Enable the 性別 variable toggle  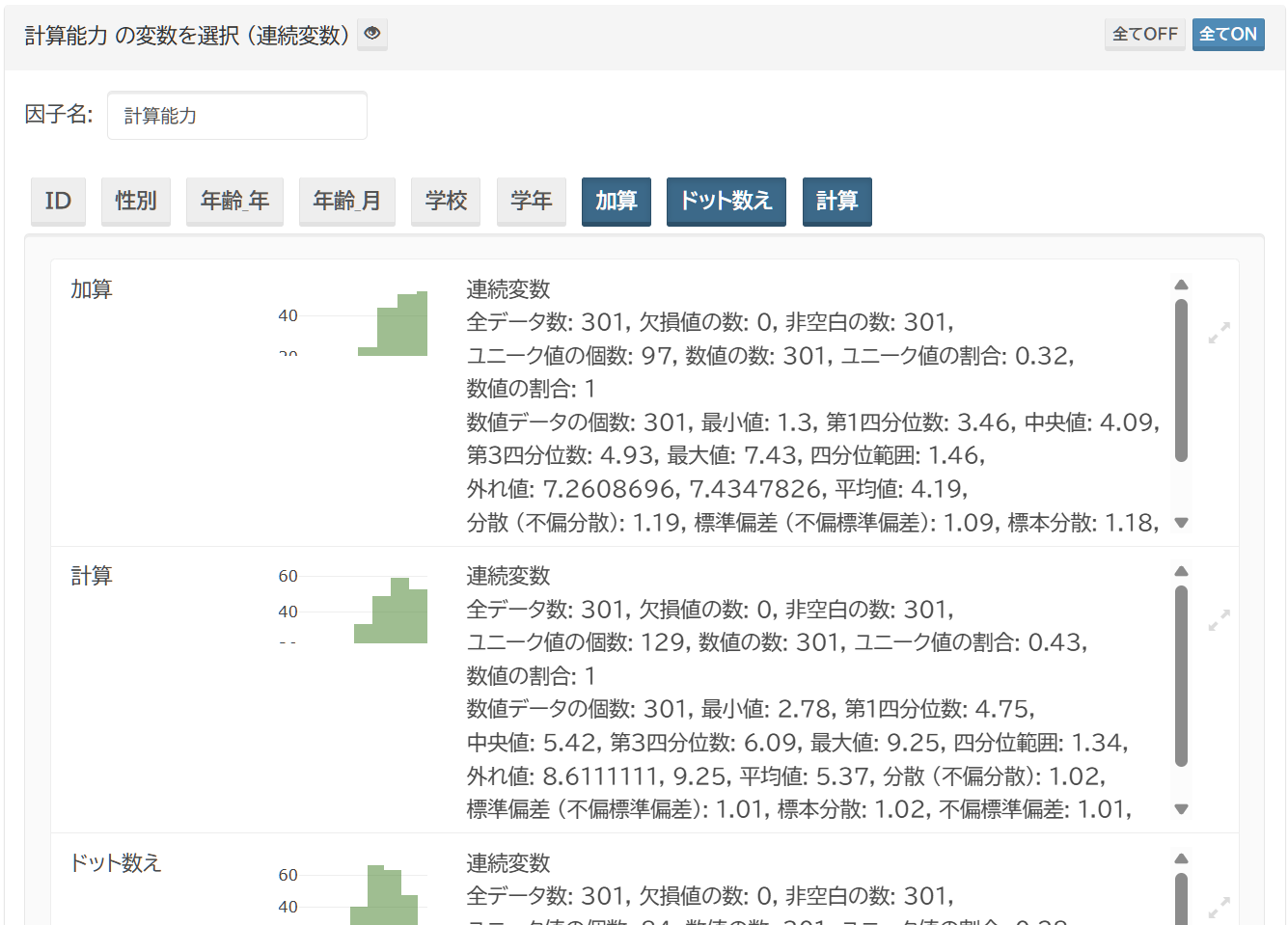[x=136, y=202]
